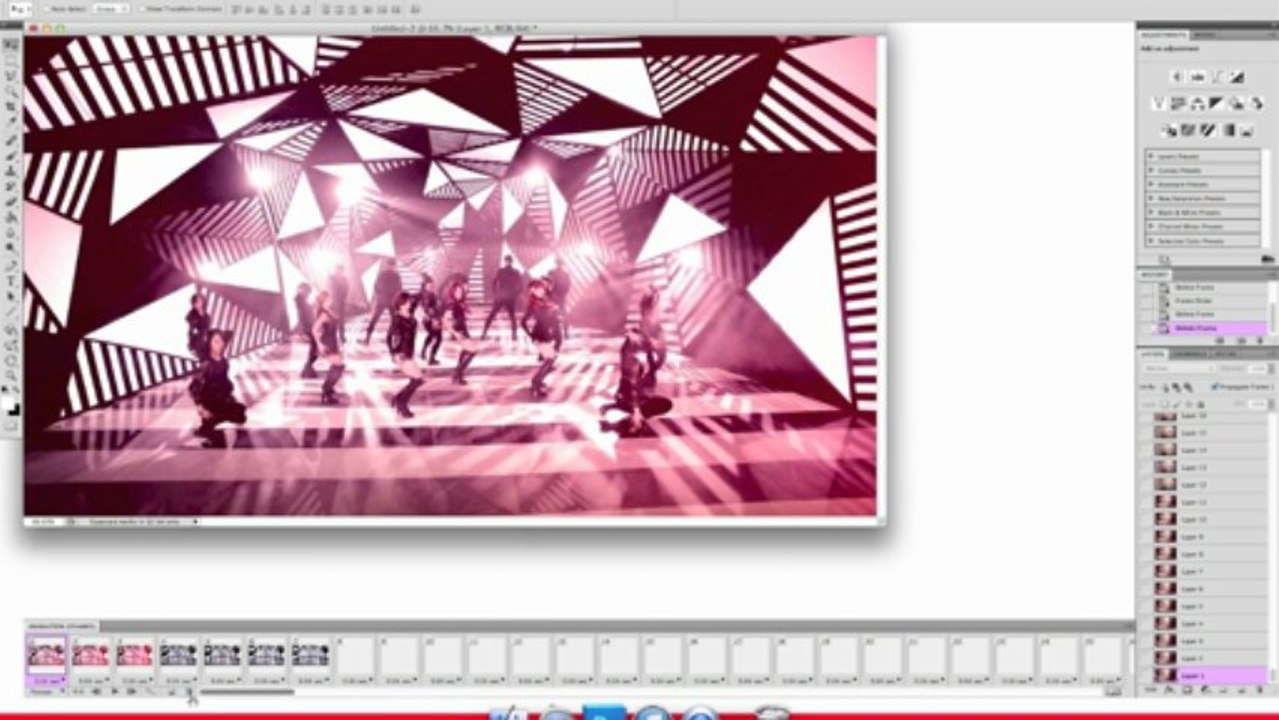Add a Vibrance adjustment
The width and height of the screenshot is (1279, 720).
click(x=1158, y=103)
